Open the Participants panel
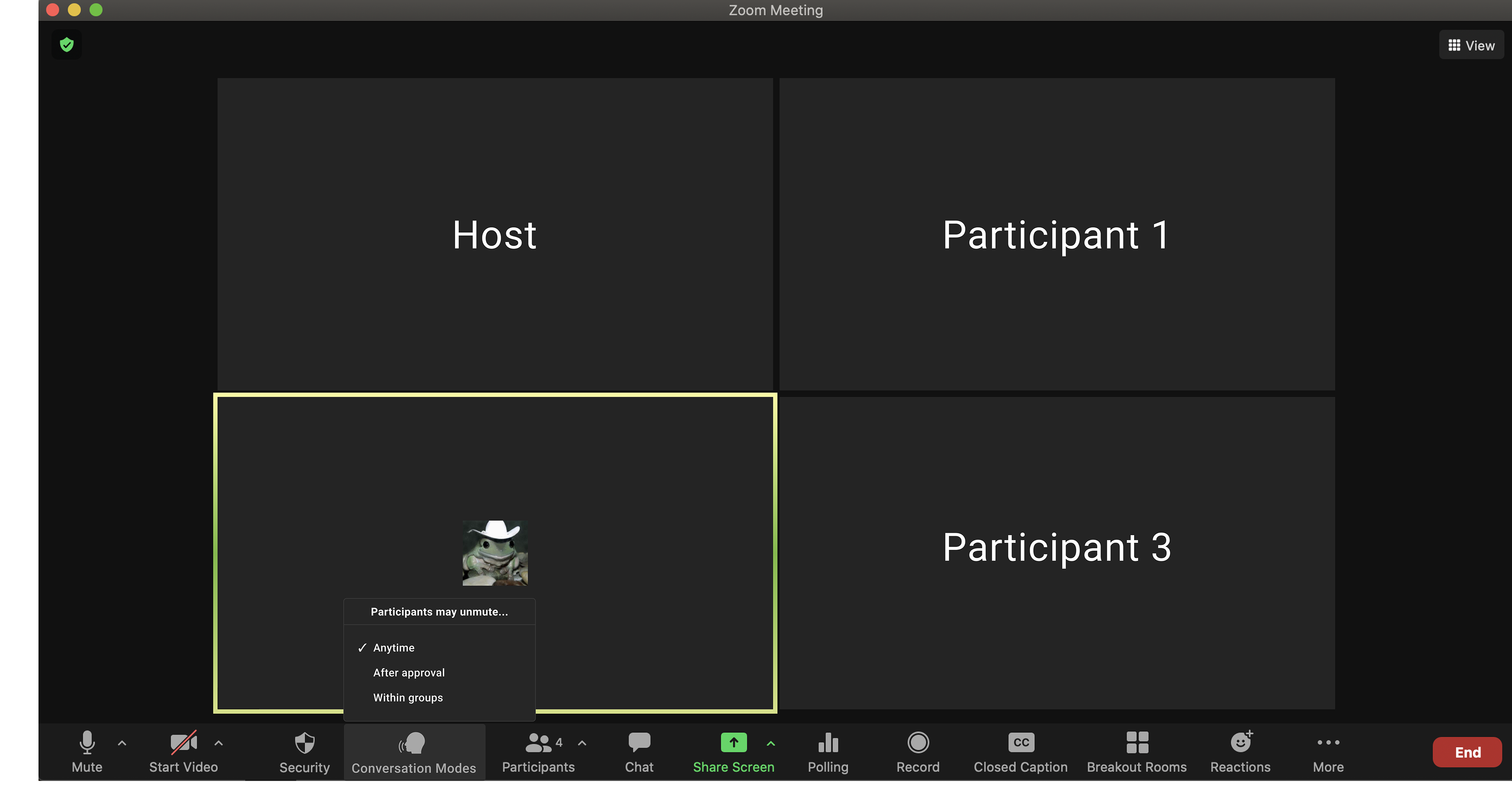The image size is (1512, 795). point(538,752)
